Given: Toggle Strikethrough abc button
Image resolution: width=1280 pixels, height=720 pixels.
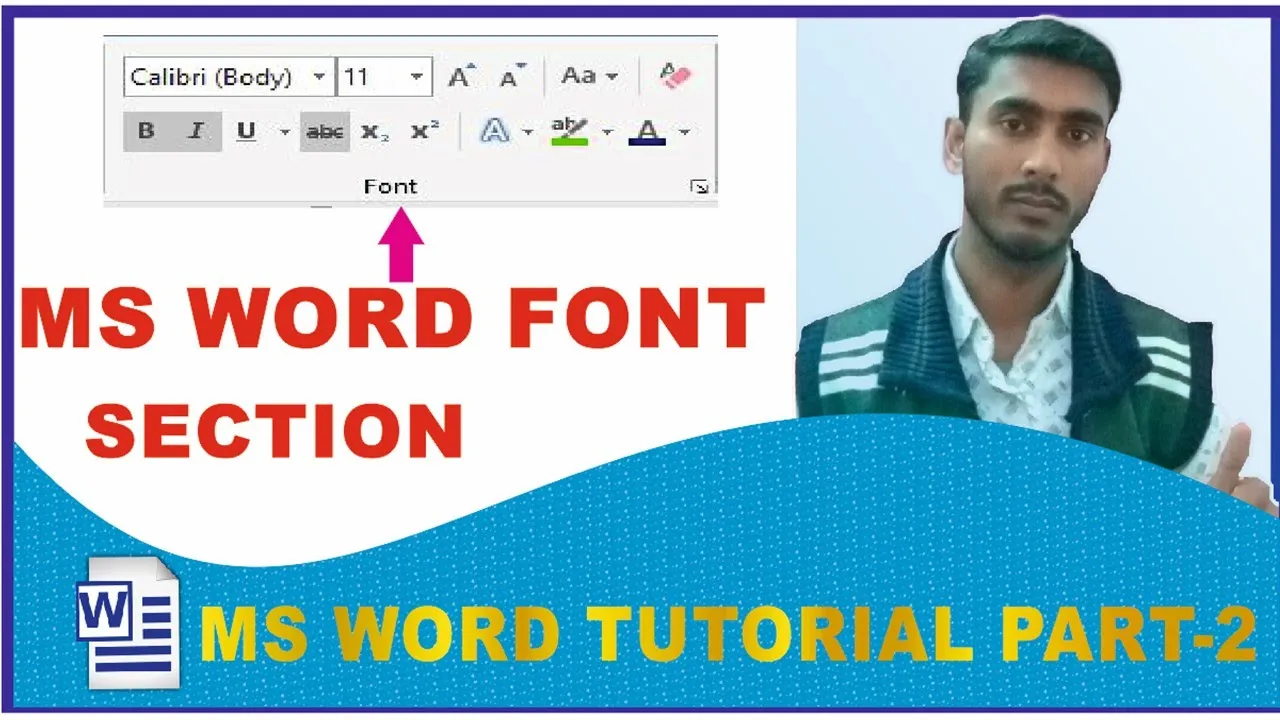Looking at the screenshot, I should [324, 132].
